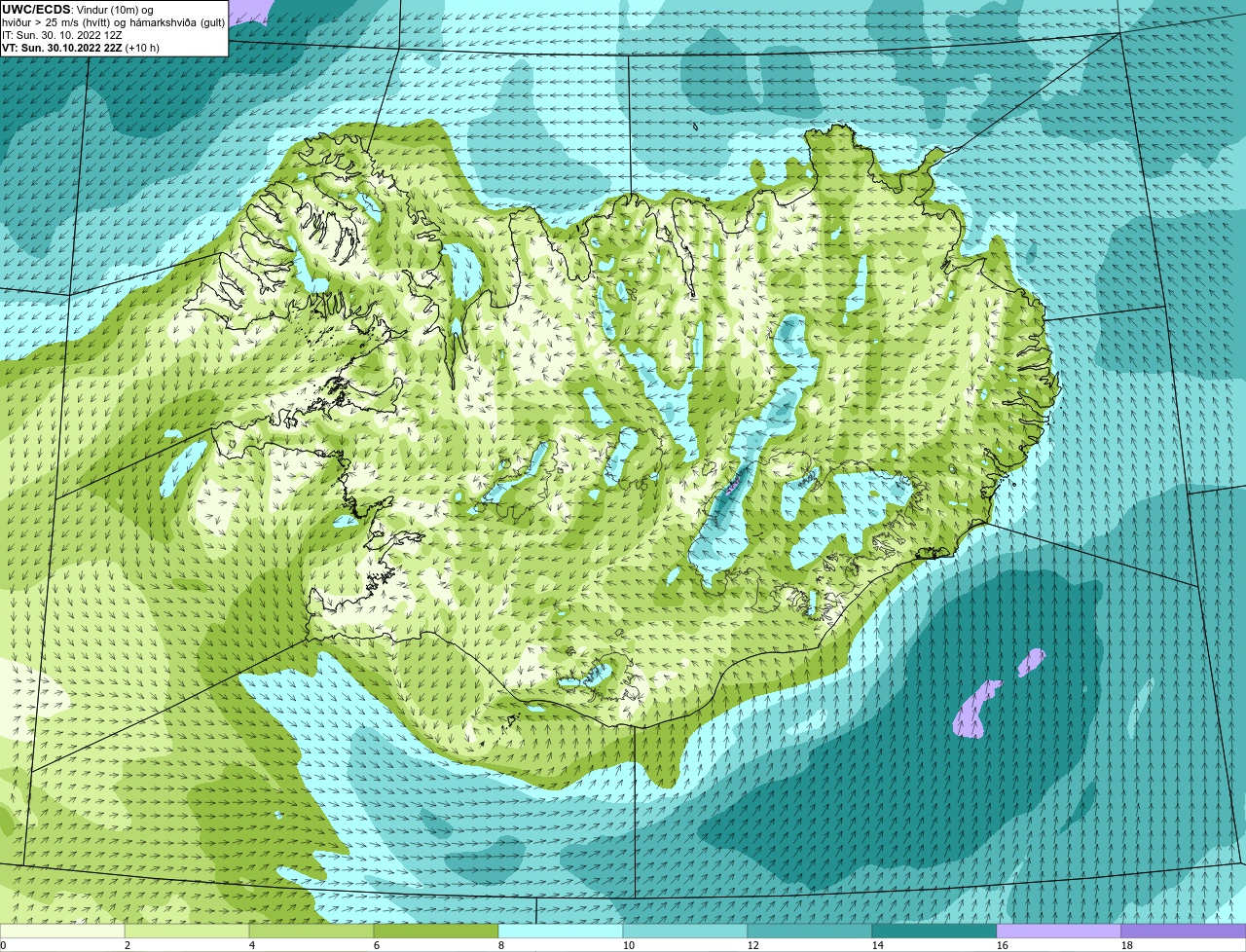Click the legend scale label "4"

252,945
